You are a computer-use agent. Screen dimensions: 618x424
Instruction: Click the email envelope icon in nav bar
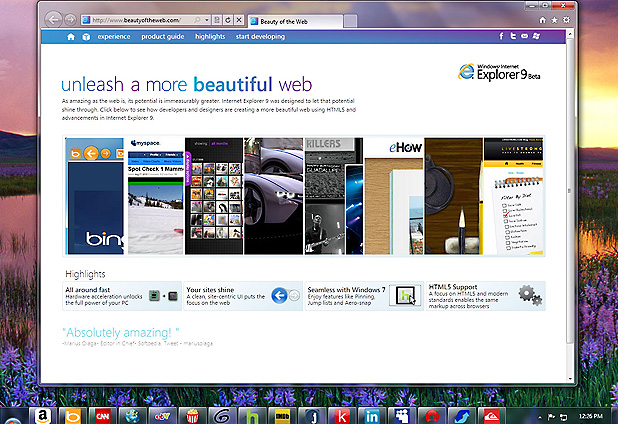525,36
